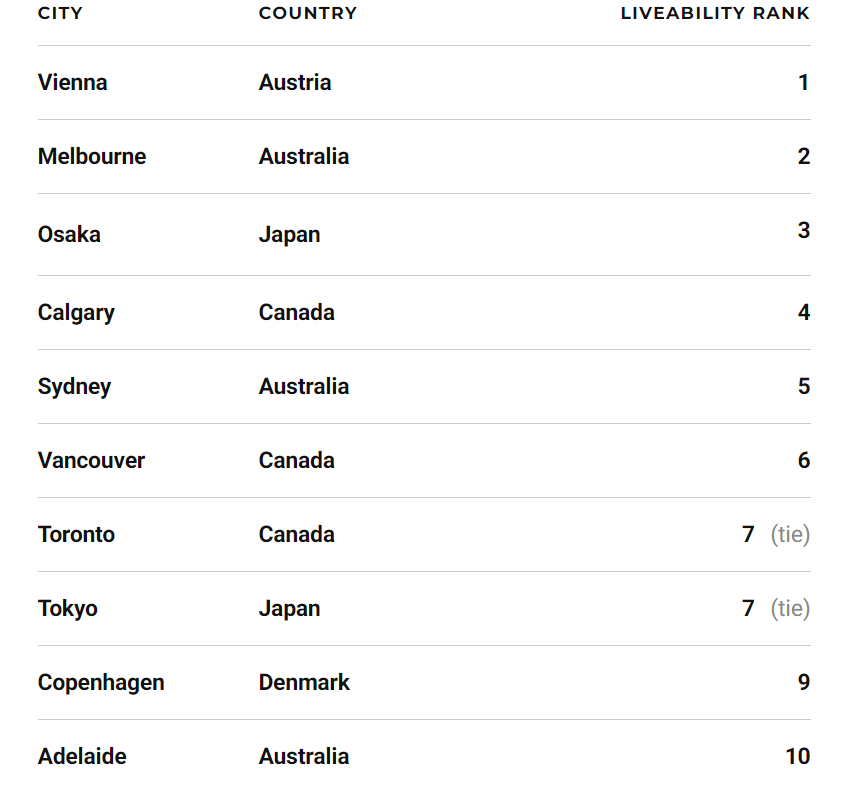Select the rank number 1 for Vienna
The height and width of the screenshot is (788, 853).
(x=803, y=82)
